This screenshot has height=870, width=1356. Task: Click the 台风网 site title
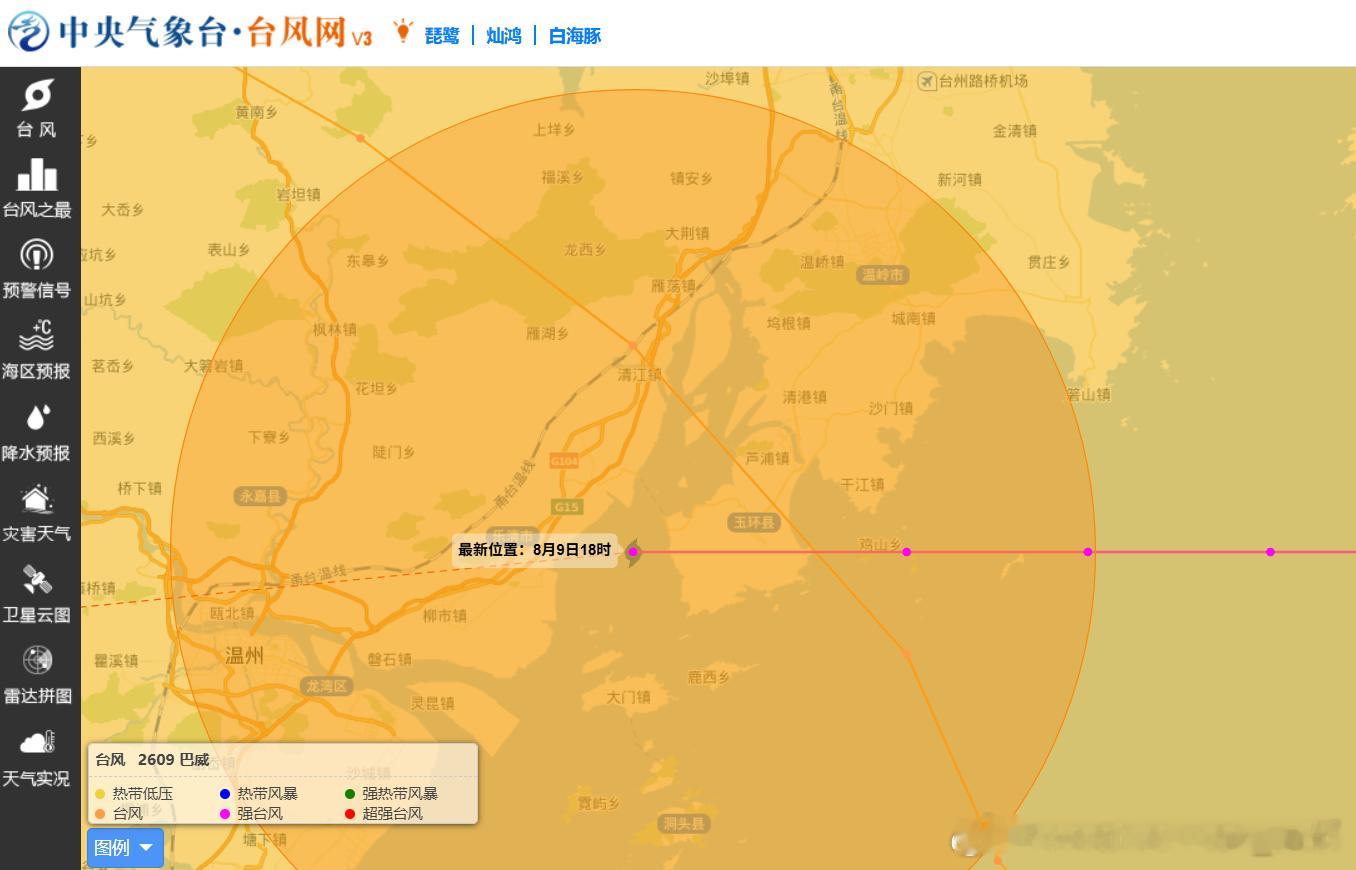(297, 32)
